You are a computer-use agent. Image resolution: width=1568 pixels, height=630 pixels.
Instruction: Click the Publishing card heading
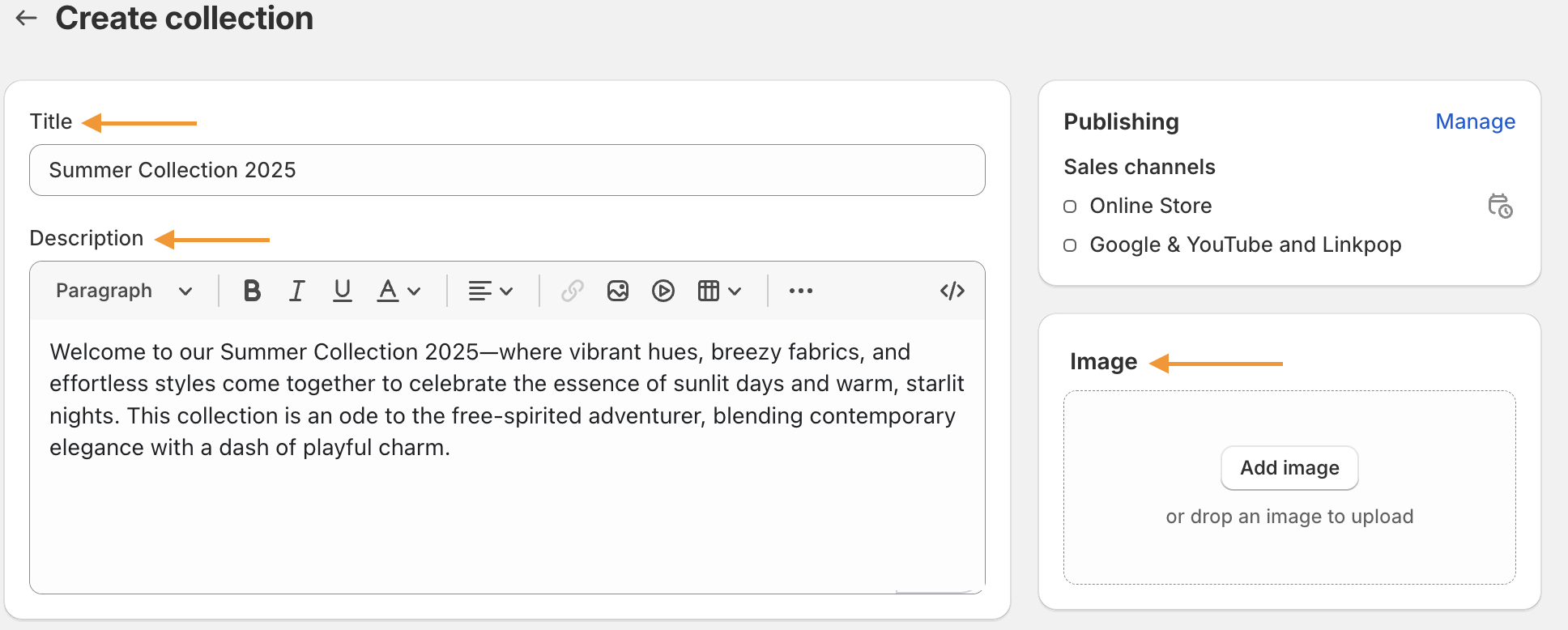[x=1121, y=121]
